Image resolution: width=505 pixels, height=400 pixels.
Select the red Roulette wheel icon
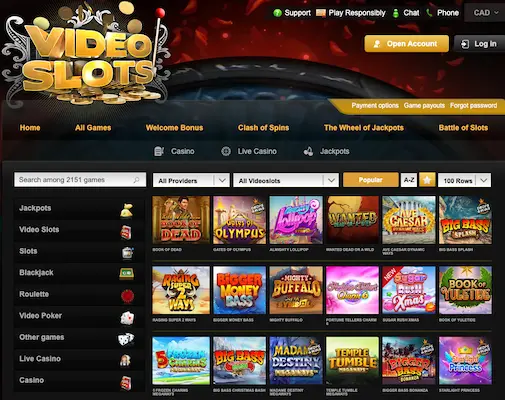[x=127, y=296]
